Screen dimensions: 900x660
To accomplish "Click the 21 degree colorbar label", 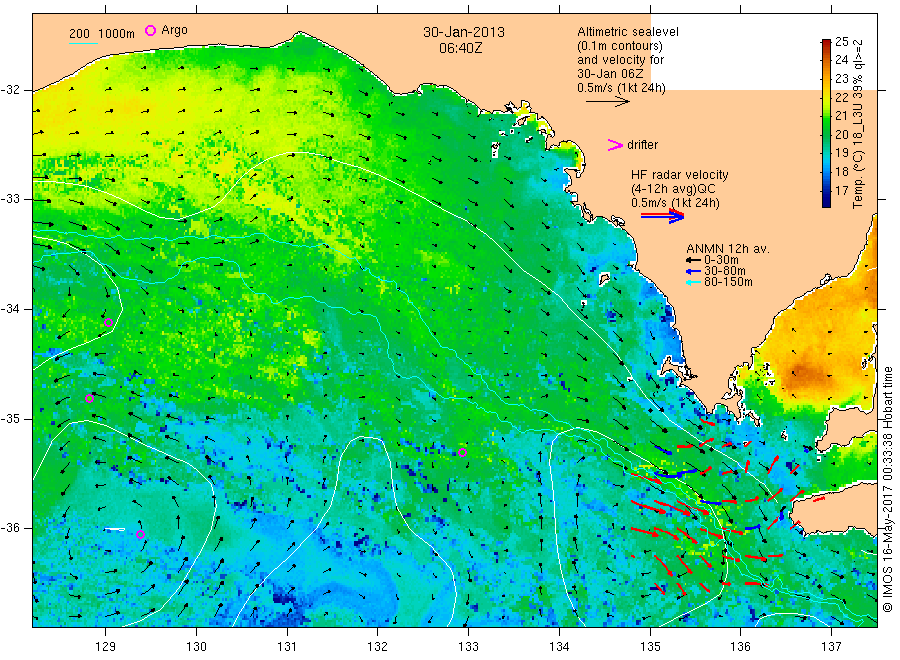I will click(x=841, y=115).
